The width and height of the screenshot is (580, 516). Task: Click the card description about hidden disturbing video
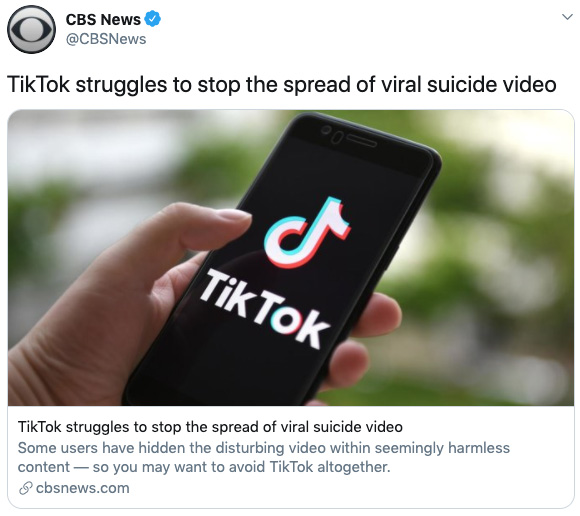(x=264, y=457)
